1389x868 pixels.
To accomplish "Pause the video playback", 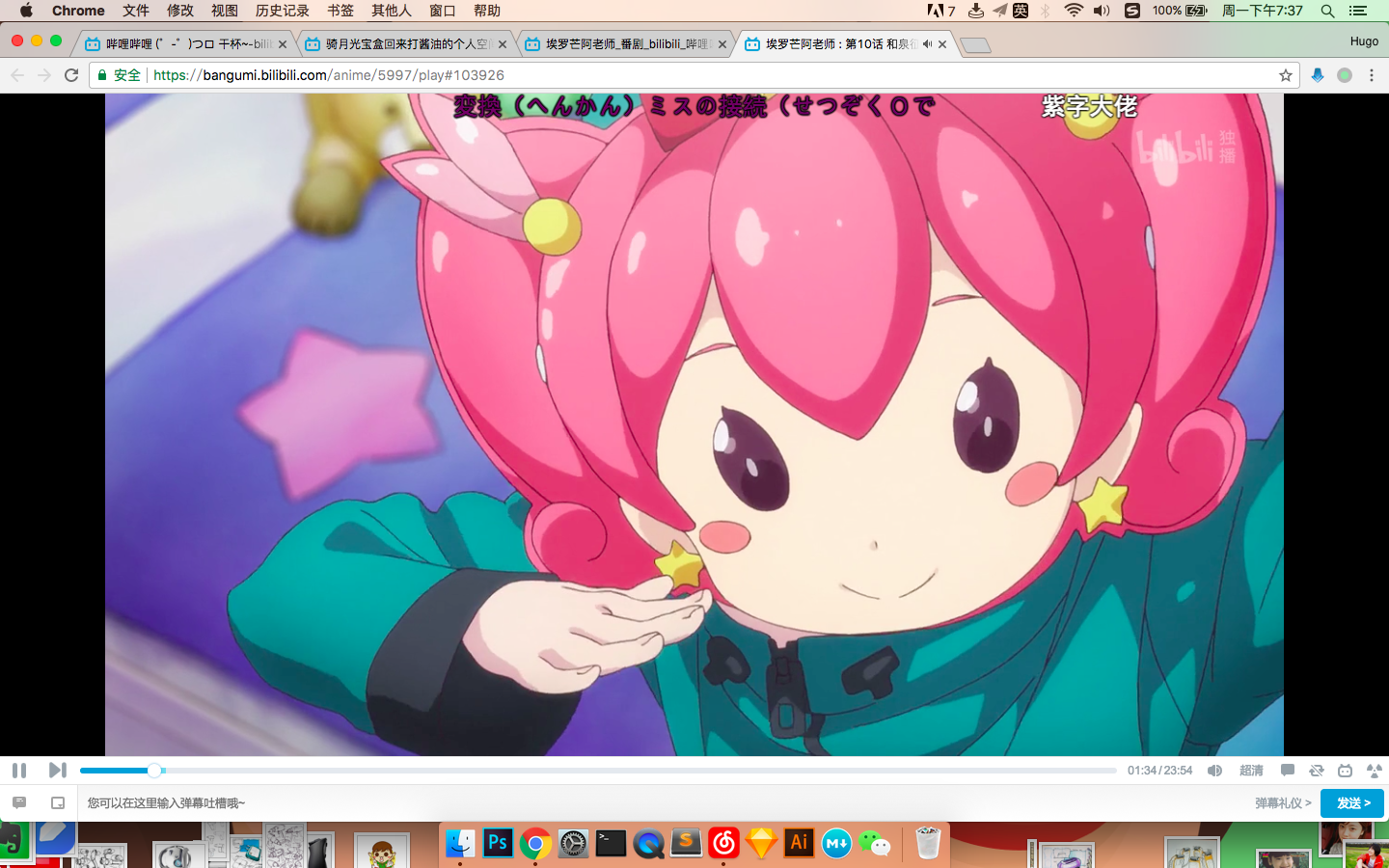I will click(x=19, y=770).
